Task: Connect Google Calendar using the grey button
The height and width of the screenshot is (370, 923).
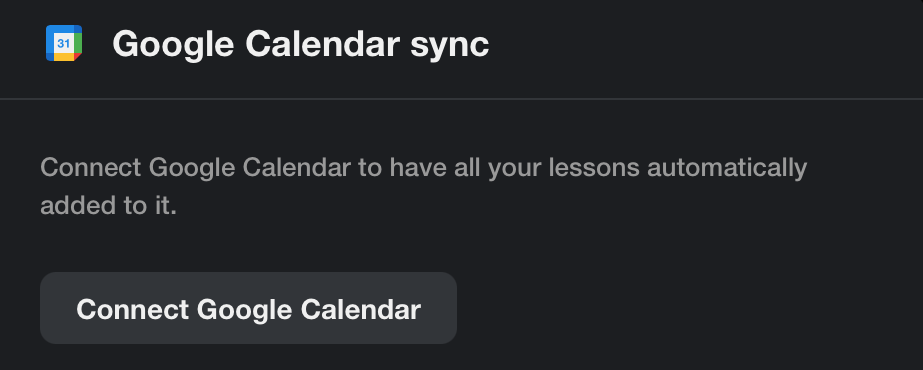Action: point(248,308)
